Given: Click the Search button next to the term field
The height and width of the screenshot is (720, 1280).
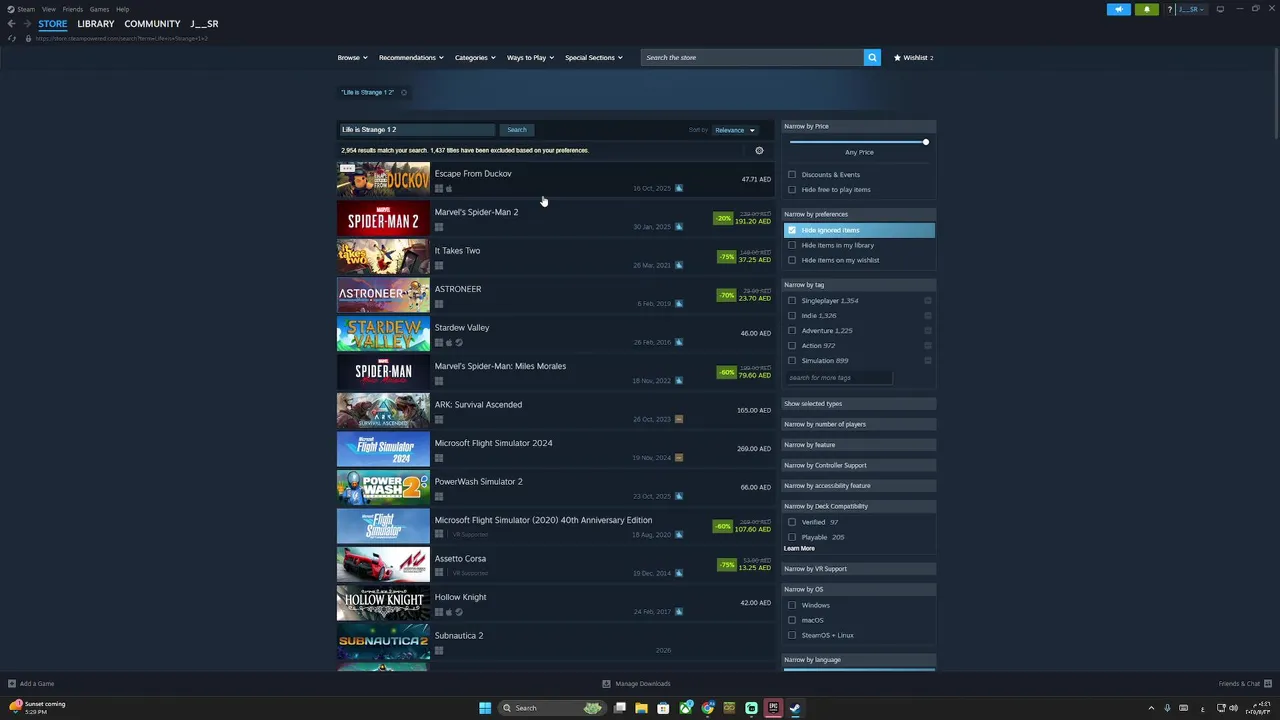Looking at the screenshot, I should (516, 130).
